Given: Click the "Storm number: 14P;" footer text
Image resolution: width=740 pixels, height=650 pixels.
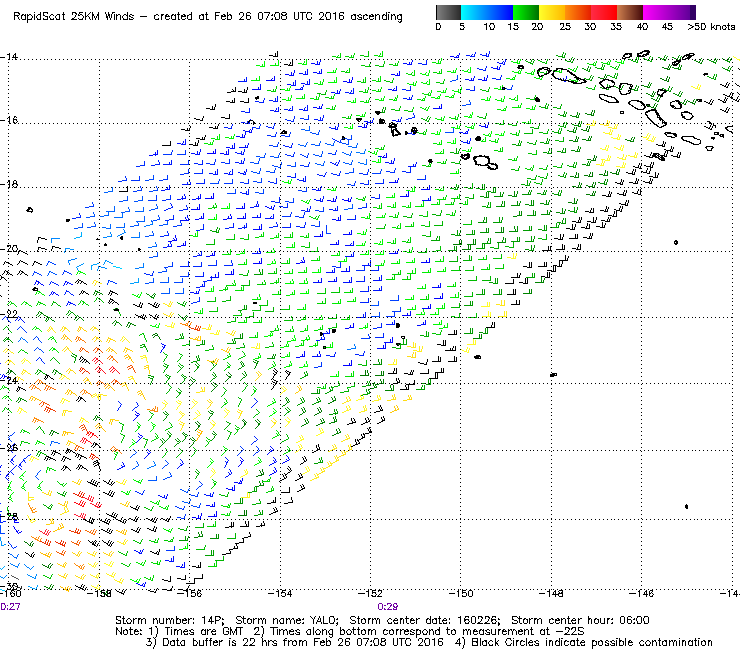Looking at the screenshot, I should pyautogui.click(x=169, y=620).
